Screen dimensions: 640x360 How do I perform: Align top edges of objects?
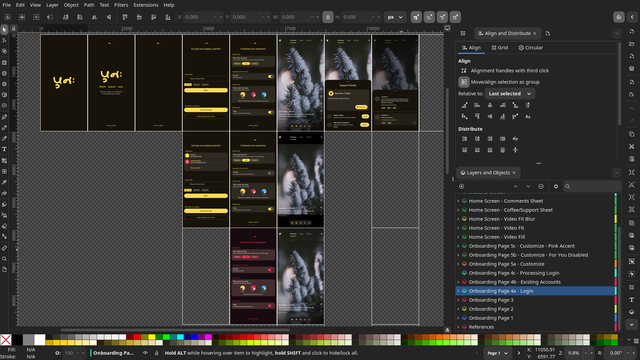click(477, 117)
